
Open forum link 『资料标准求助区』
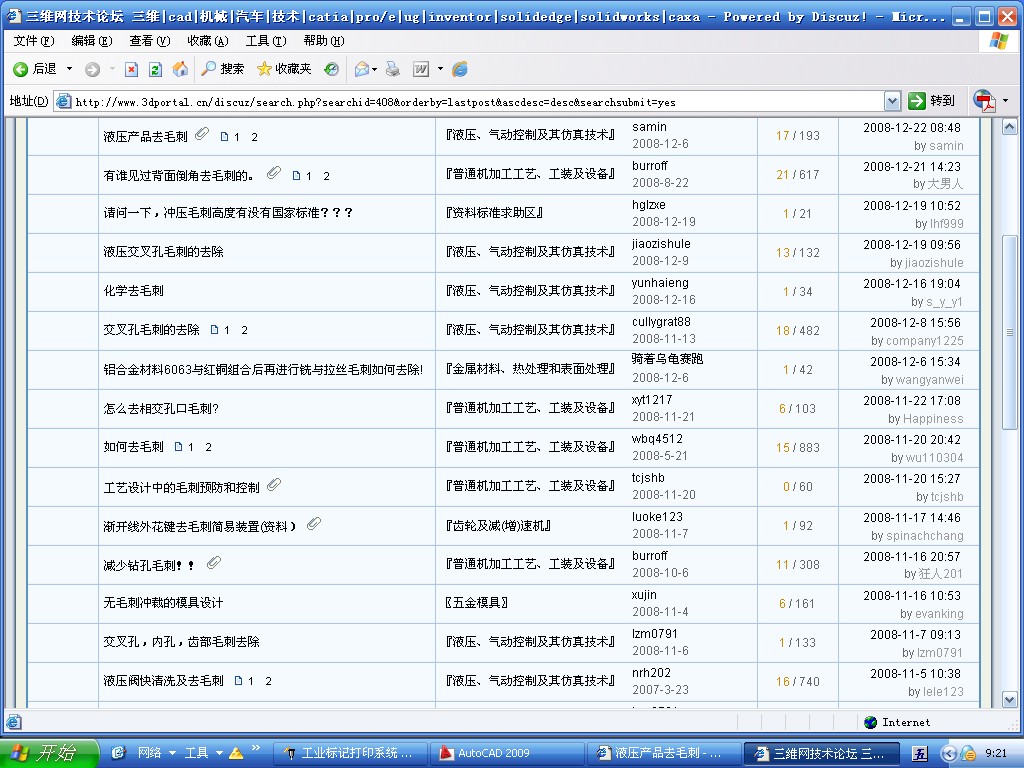click(x=494, y=213)
